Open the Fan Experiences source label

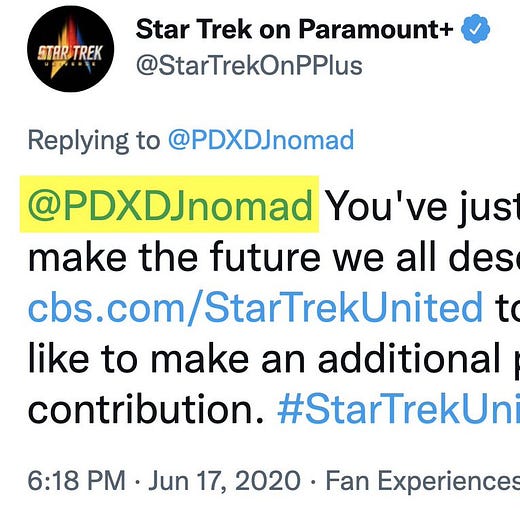(423, 481)
